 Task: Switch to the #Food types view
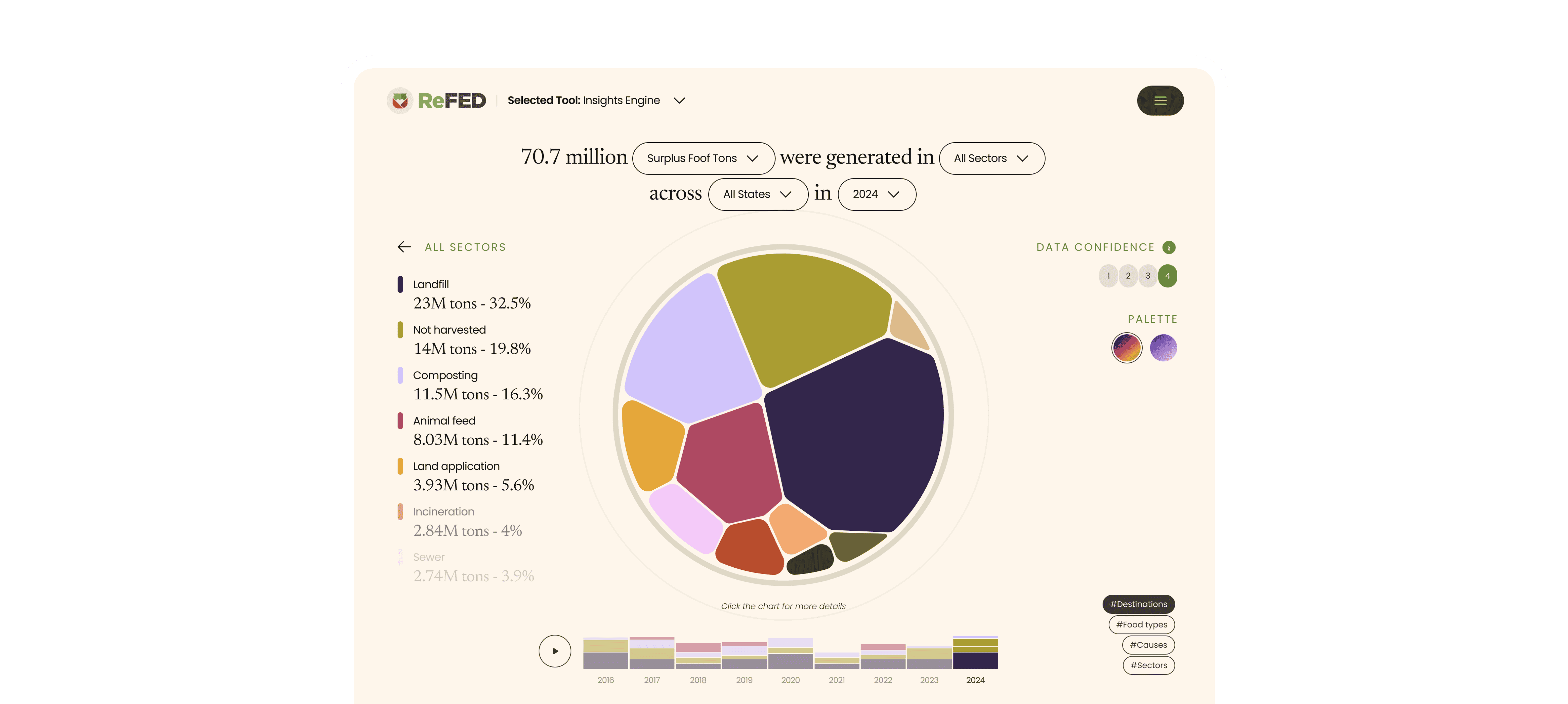(1141, 624)
